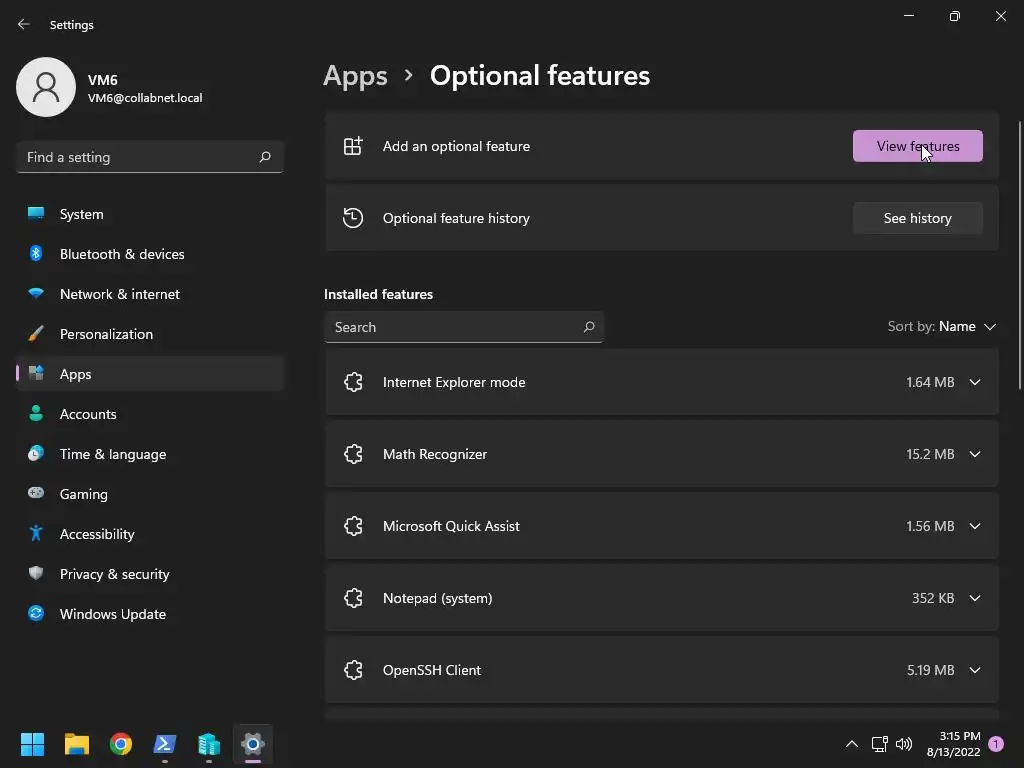Open the Windows Update section
The image size is (1024, 768).
pyautogui.click(x=112, y=614)
